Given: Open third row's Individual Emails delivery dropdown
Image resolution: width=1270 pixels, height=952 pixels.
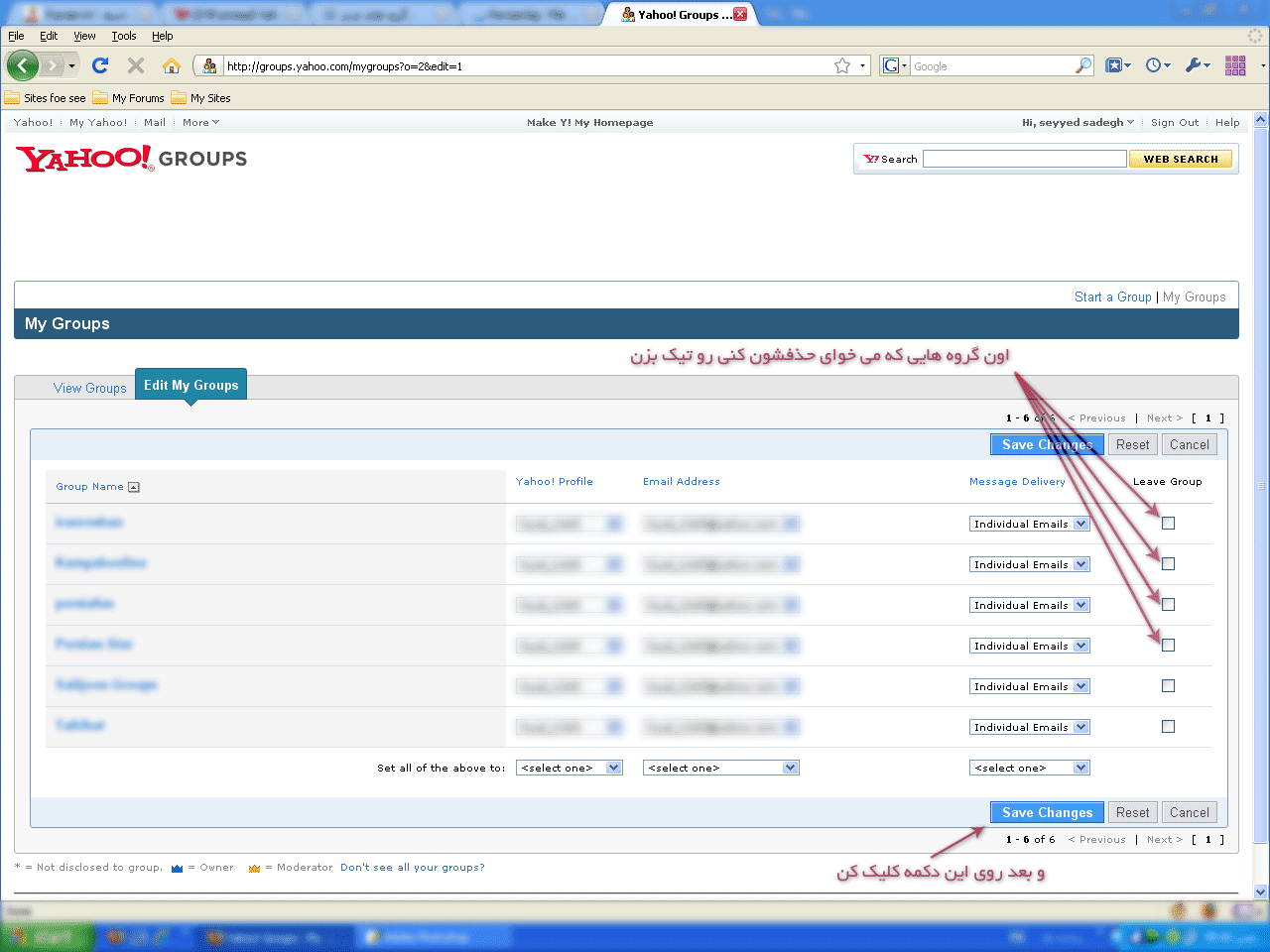Looking at the screenshot, I should point(1029,605).
